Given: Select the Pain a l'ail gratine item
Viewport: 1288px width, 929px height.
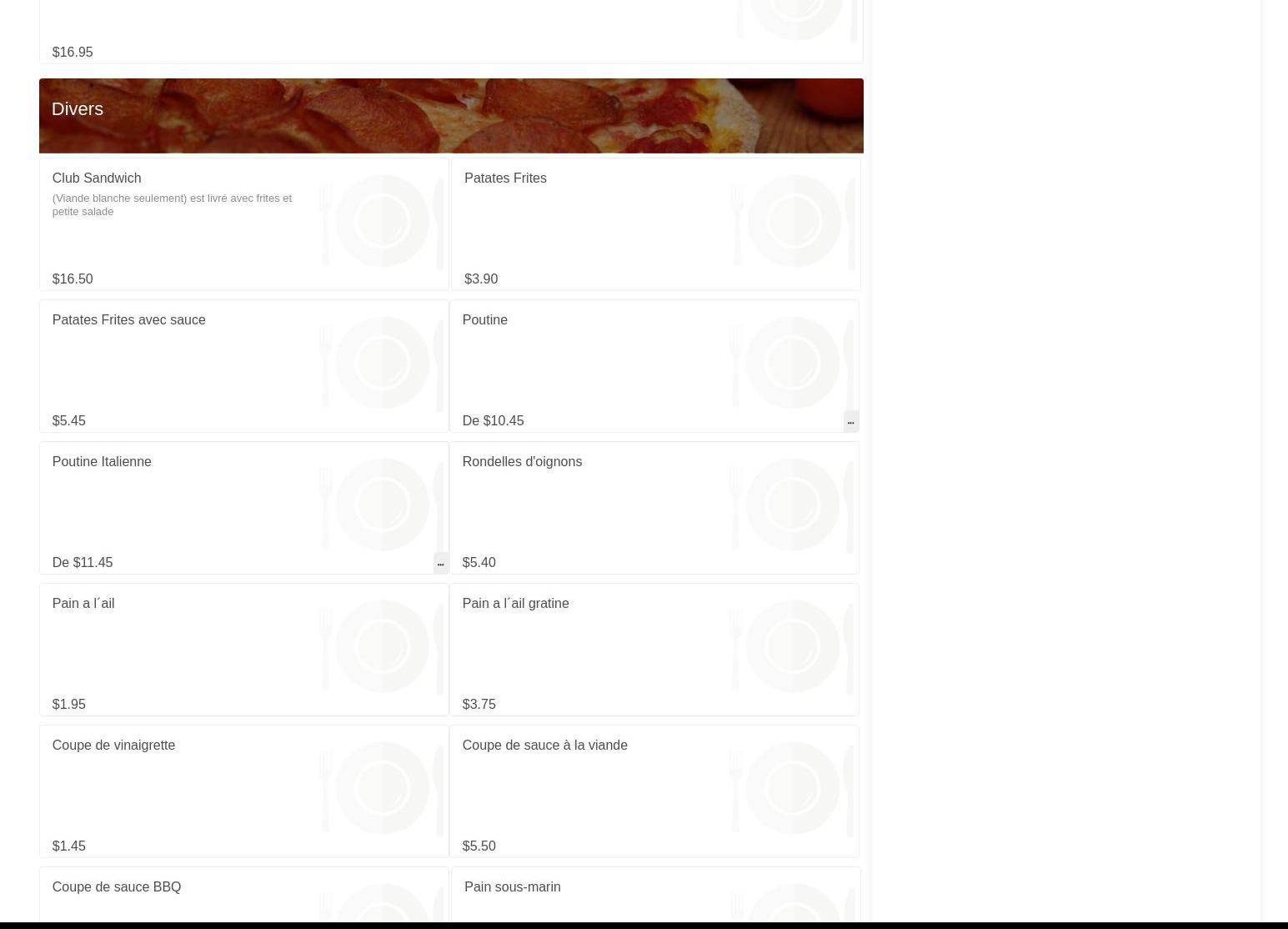Looking at the screenshot, I should click(x=515, y=603).
